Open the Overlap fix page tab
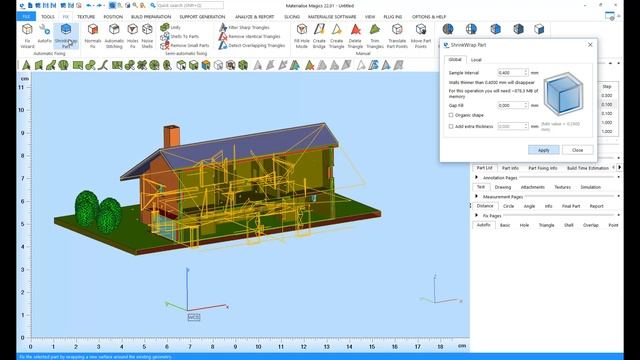The height and width of the screenshot is (360, 640). (590, 225)
